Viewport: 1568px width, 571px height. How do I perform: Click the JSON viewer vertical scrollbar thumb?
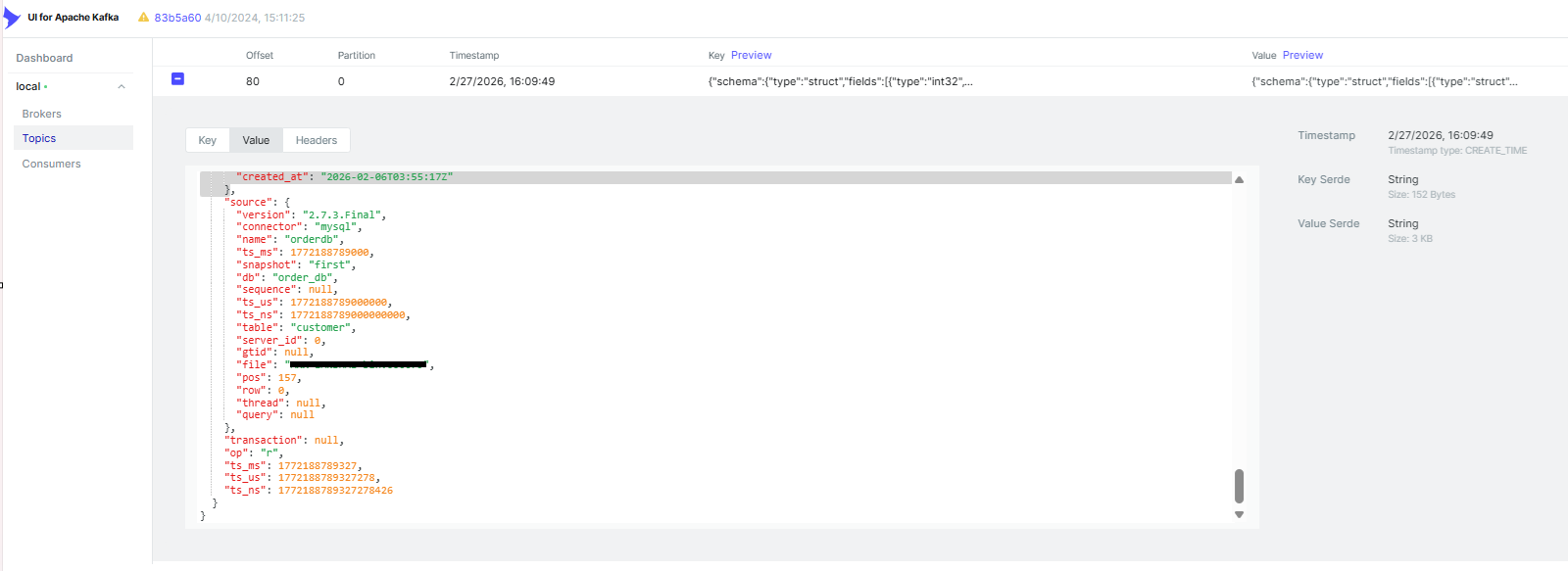click(x=1239, y=485)
